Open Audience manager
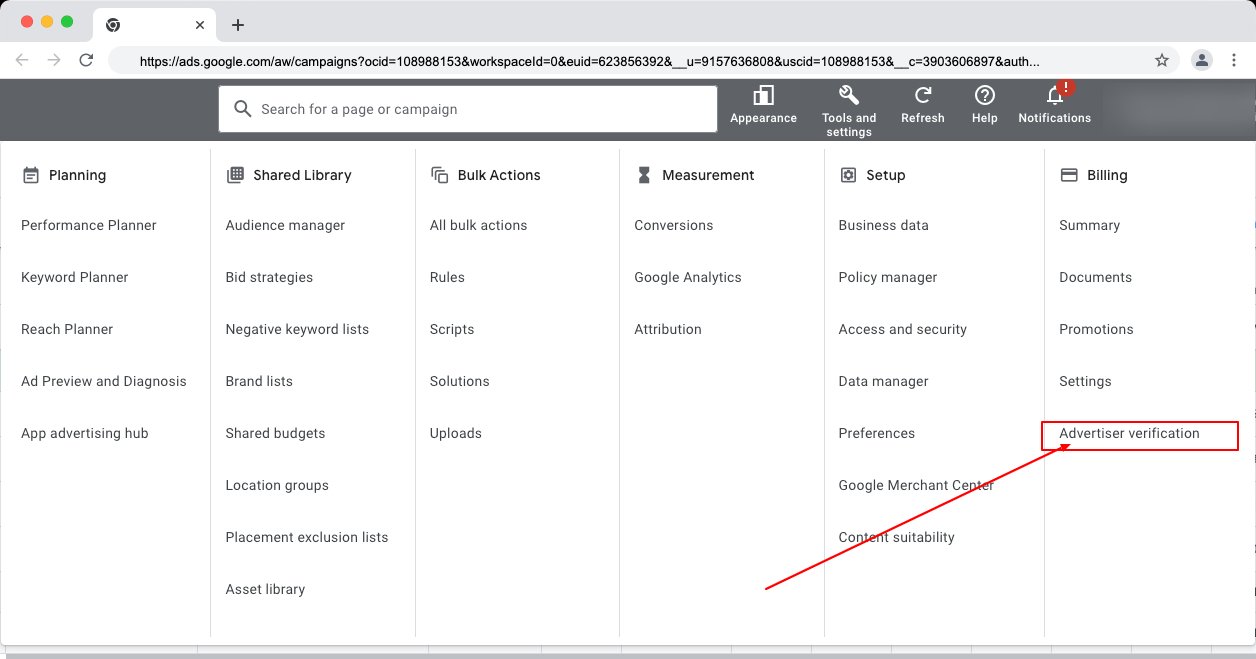 (285, 225)
